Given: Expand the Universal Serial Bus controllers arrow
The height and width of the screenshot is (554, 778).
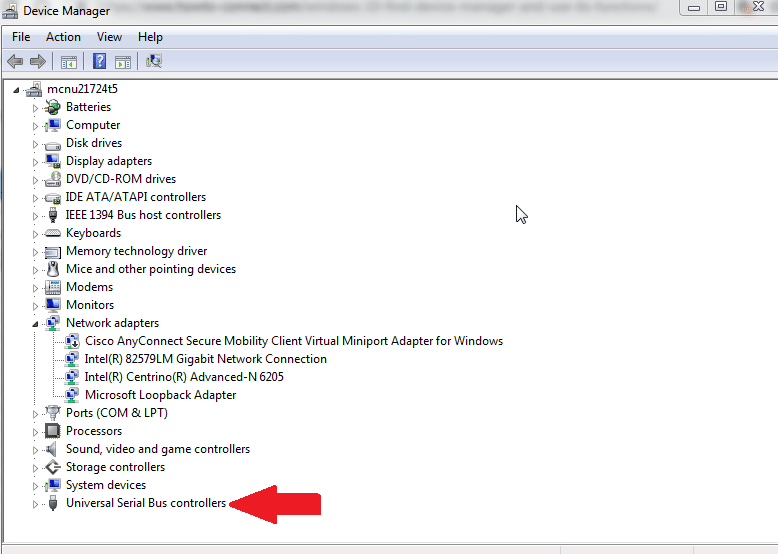Looking at the screenshot, I should pos(35,504).
